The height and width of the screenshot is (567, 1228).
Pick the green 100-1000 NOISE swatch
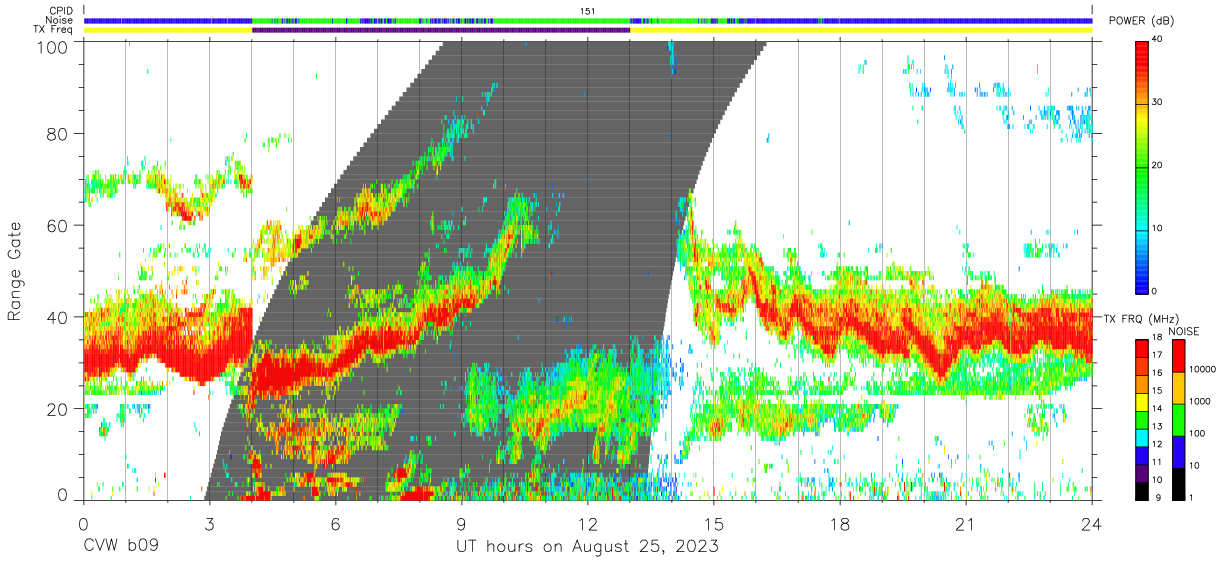point(1177,419)
